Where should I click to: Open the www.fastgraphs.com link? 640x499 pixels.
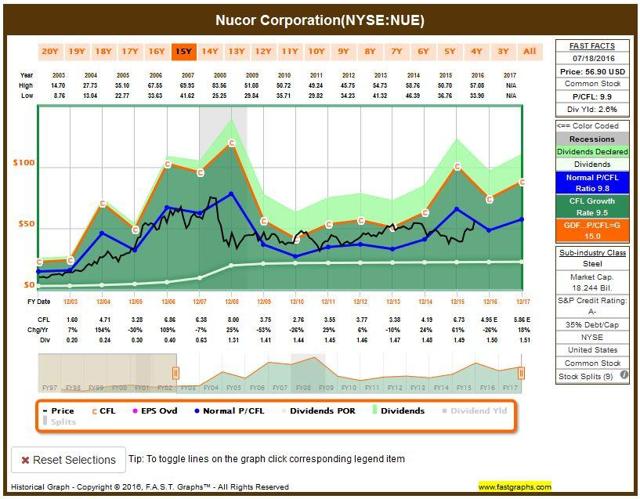(515, 486)
